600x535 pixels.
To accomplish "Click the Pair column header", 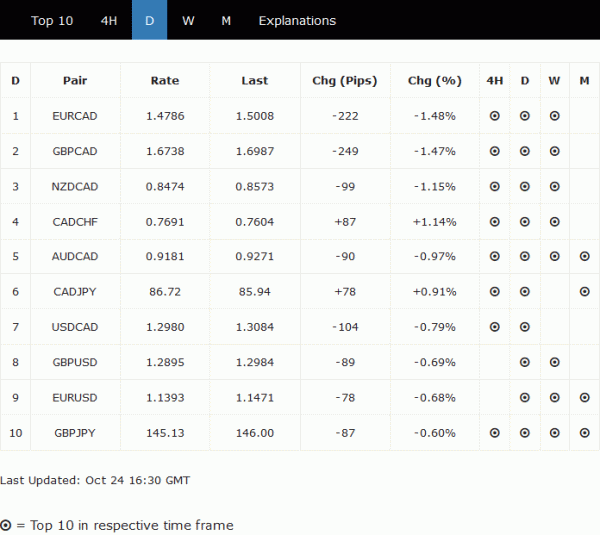I will tap(75, 80).
